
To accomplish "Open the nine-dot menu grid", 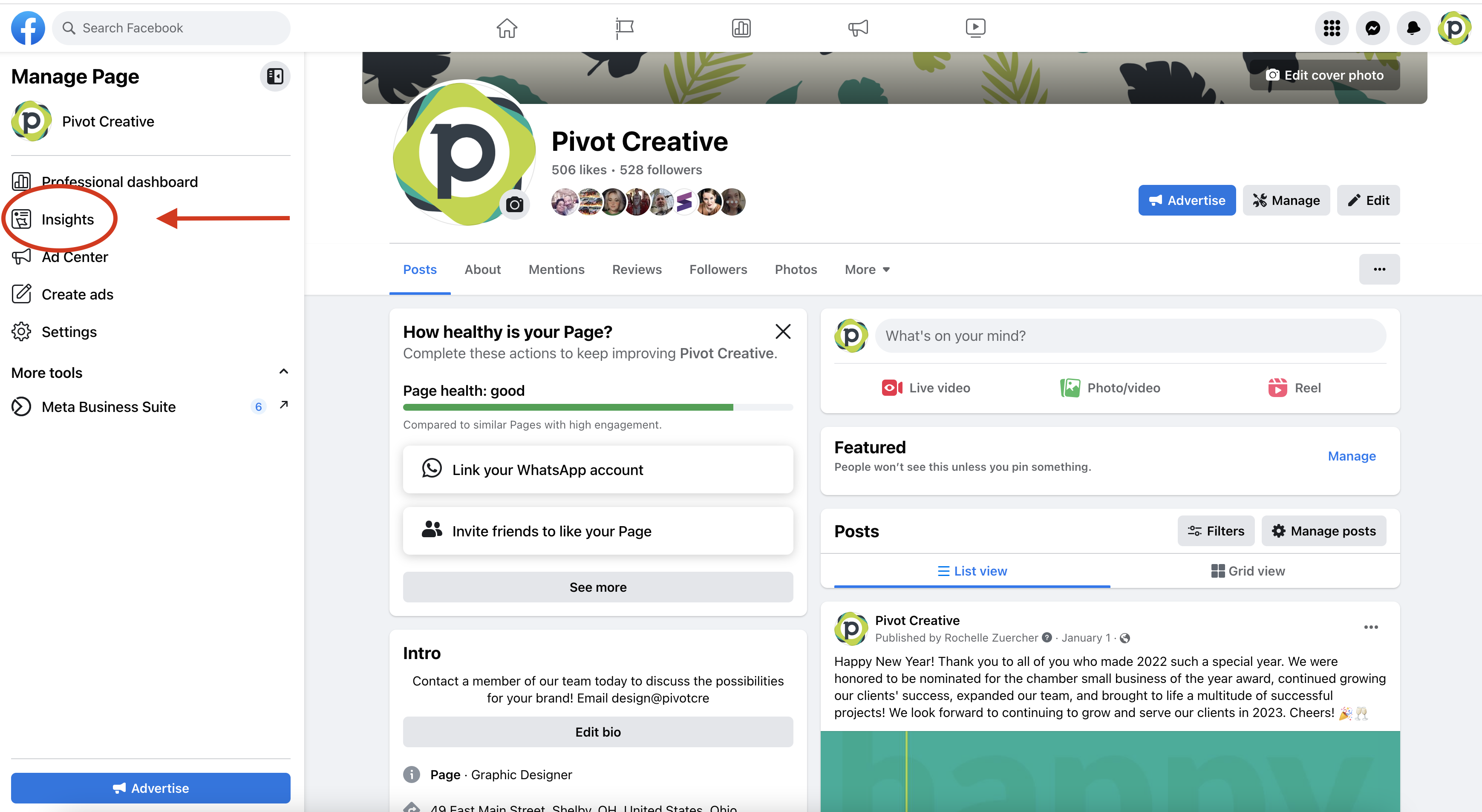I will [1331, 28].
